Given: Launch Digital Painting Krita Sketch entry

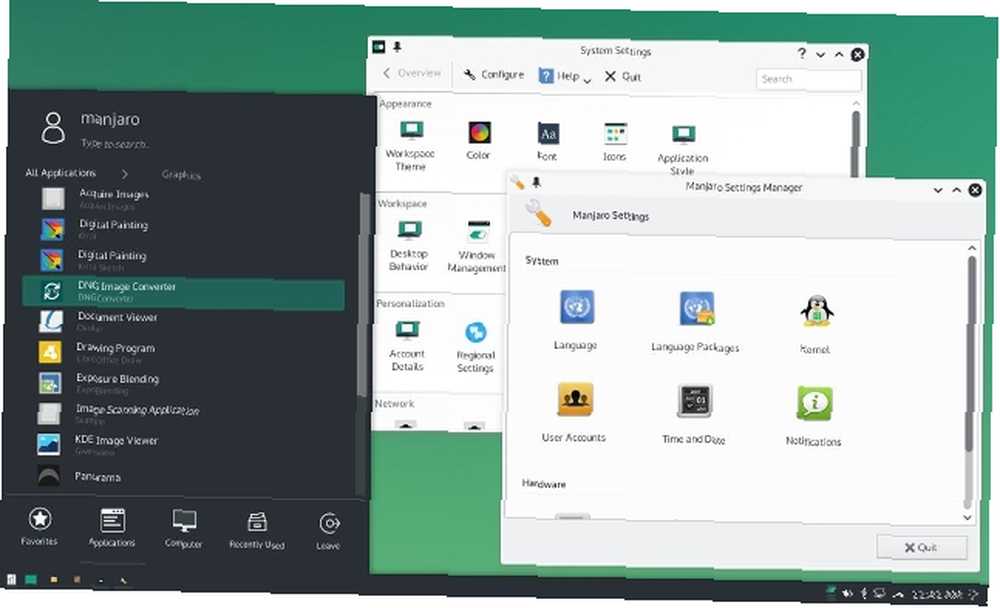Looking at the screenshot, I should click(184, 260).
